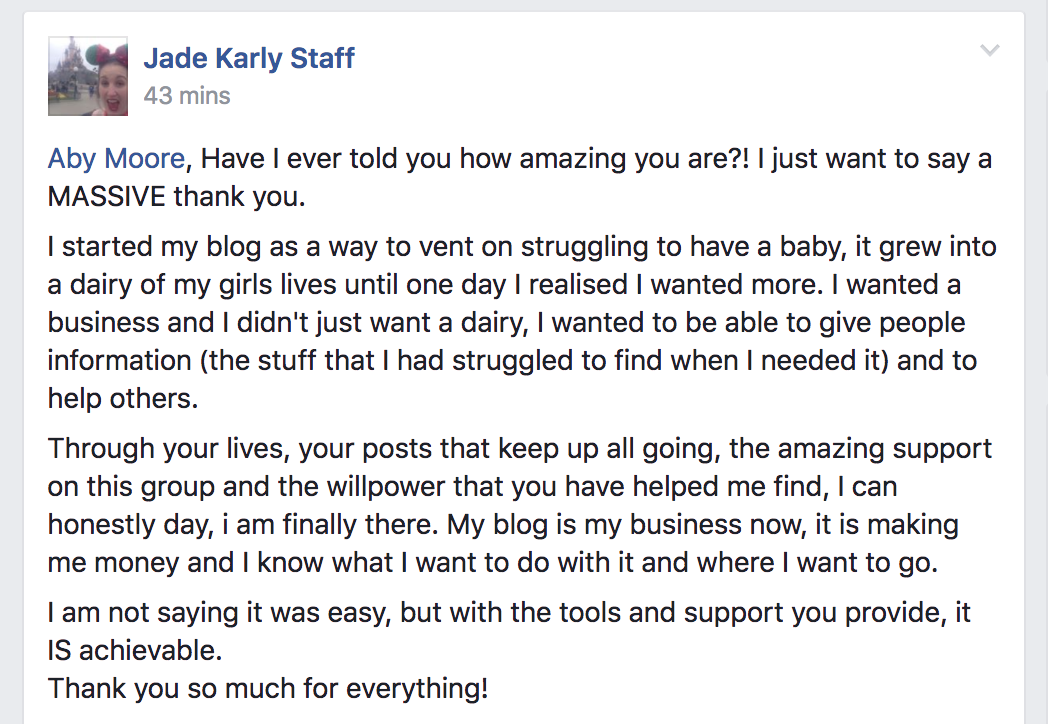This screenshot has height=724, width=1048.
Task: Click the words 'IS achievable.'
Action: pyautogui.click(x=135, y=650)
